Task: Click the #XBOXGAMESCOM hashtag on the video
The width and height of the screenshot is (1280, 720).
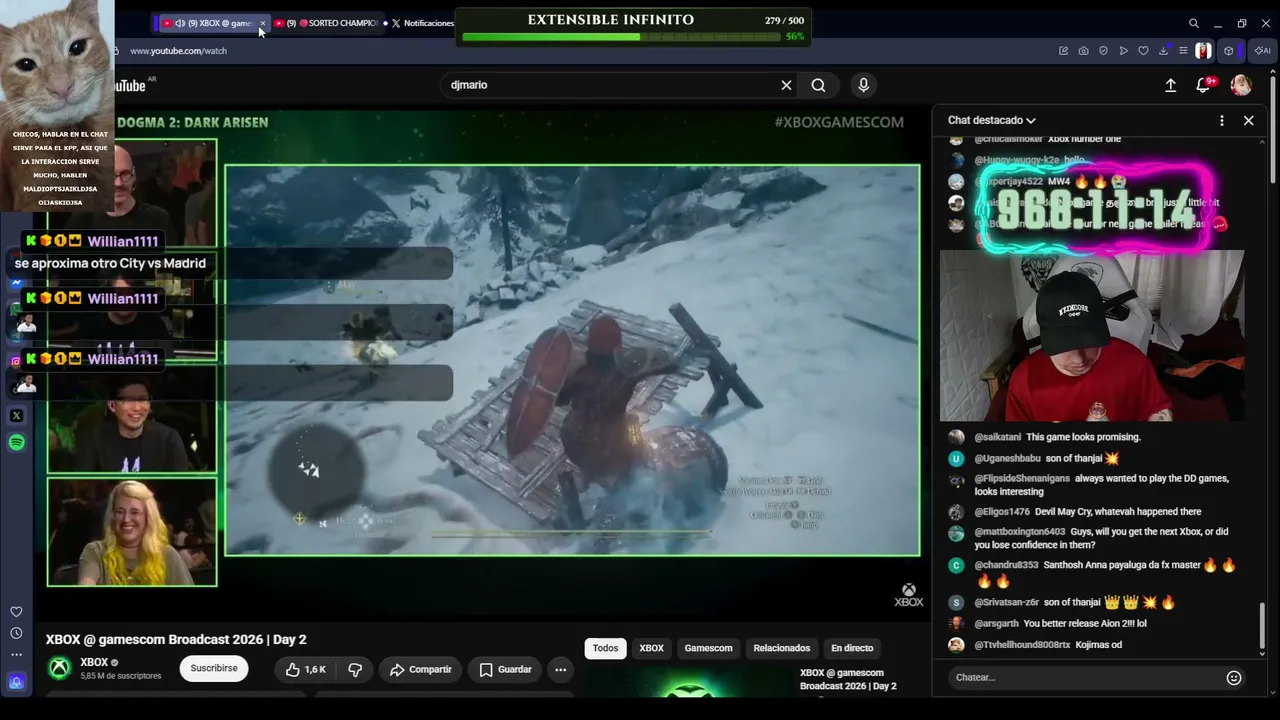Action: (839, 122)
